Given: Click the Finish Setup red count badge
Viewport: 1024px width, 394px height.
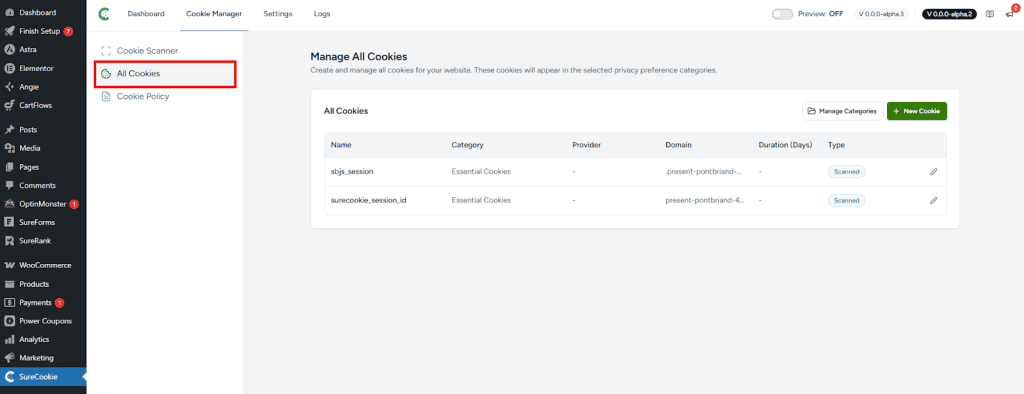Looking at the screenshot, I should point(68,31).
